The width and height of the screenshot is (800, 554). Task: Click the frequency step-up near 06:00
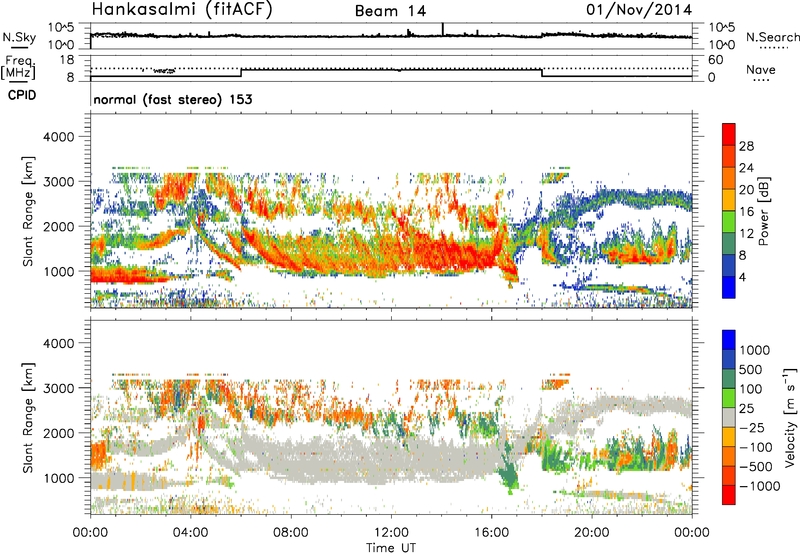point(241,72)
